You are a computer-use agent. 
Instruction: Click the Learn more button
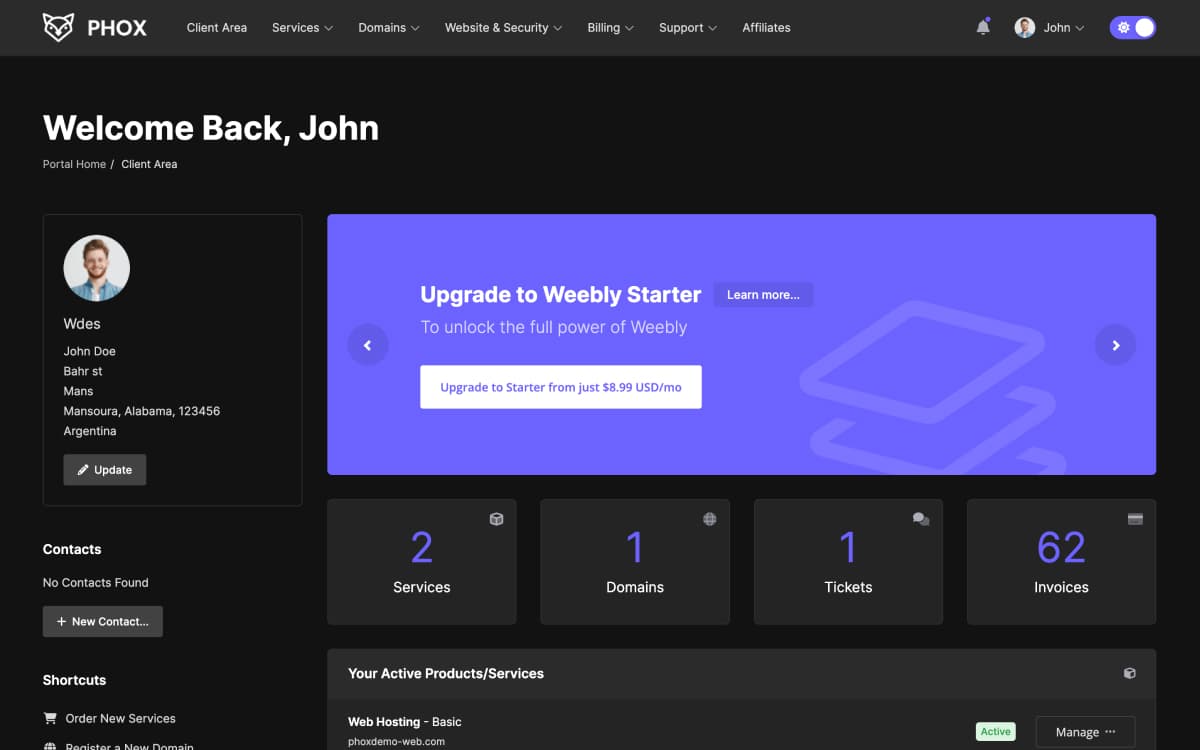[x=763, y=294]
